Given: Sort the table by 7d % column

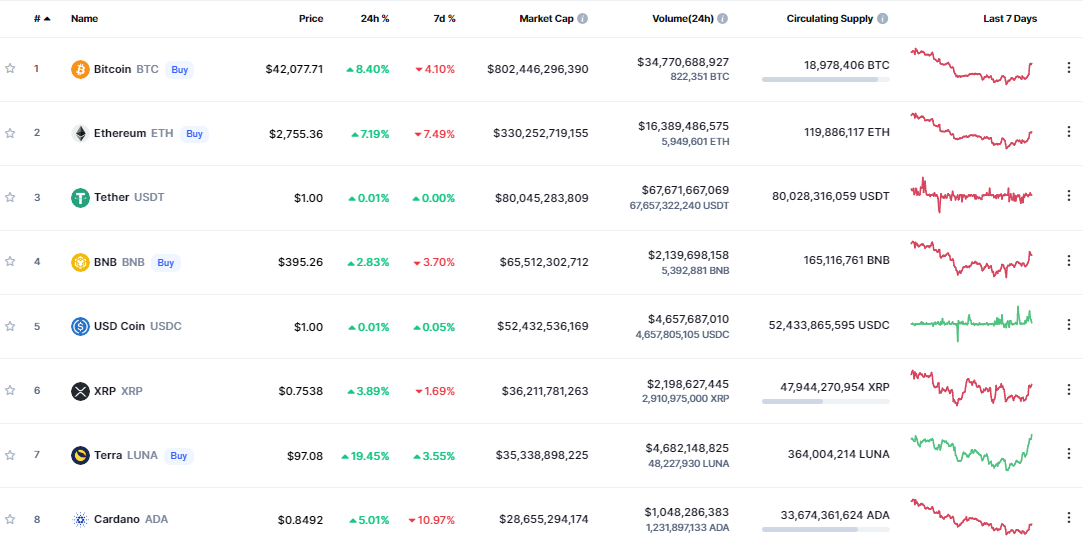Looking at the screenshot, I should click(x=443, y=19).
